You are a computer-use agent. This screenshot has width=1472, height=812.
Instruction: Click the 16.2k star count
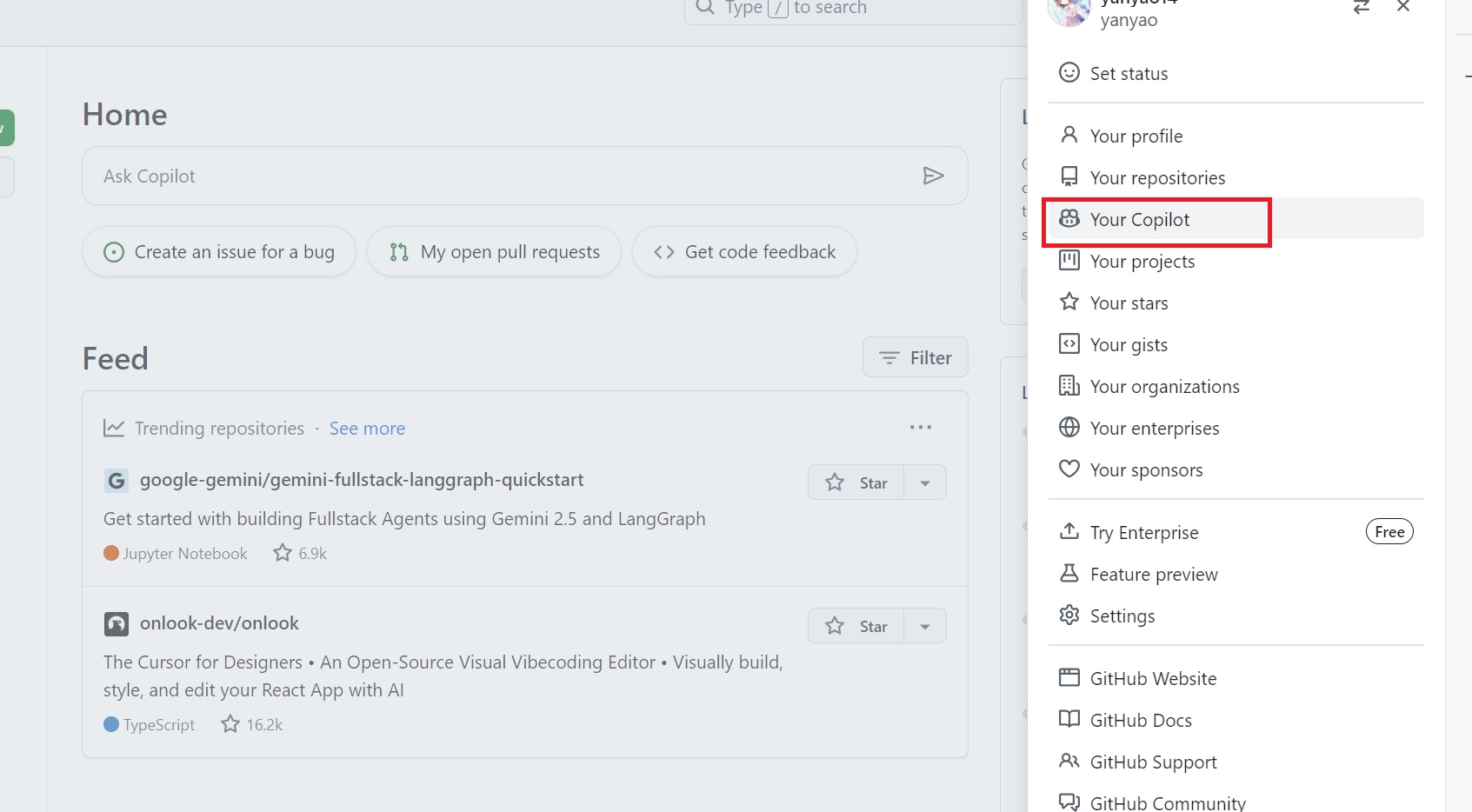[x=252, y=724]
